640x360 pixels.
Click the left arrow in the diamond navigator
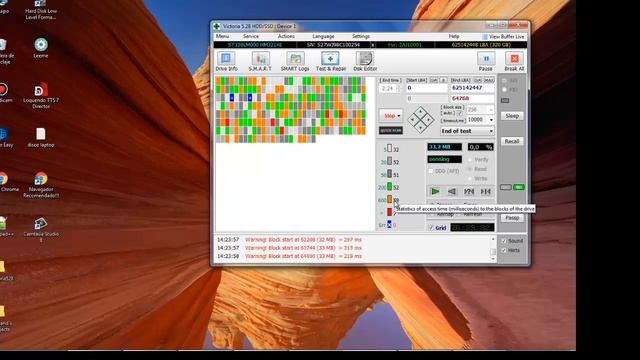[412, 120]
